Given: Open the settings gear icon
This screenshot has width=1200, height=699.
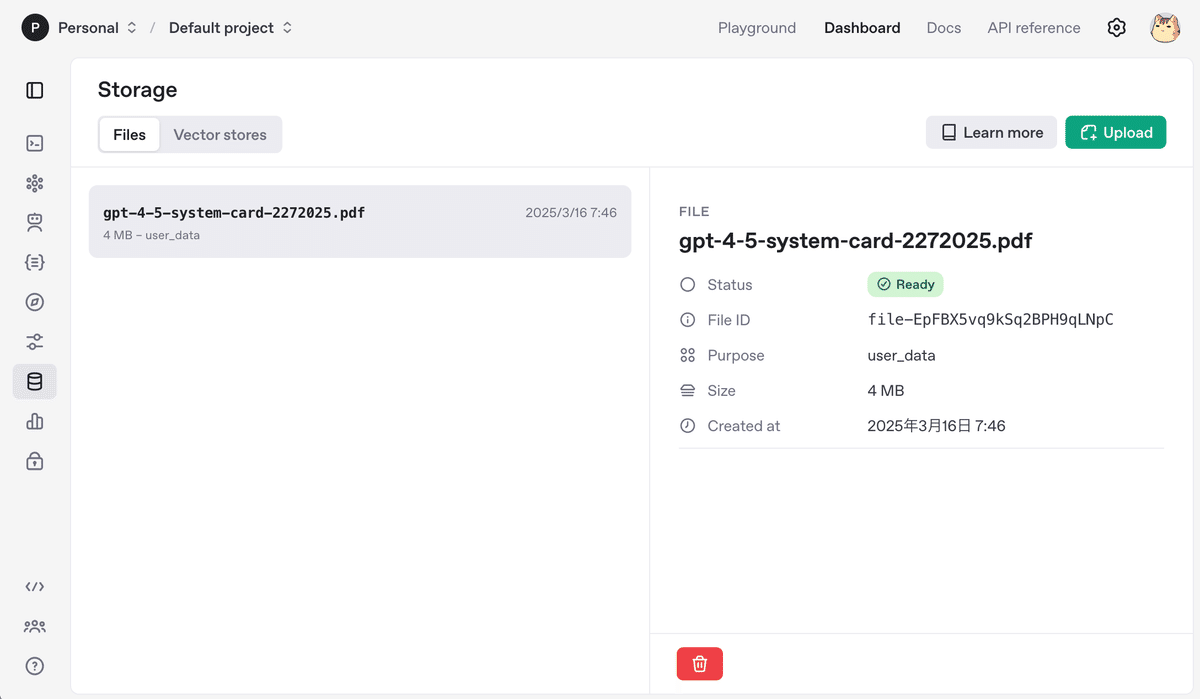Looking at the screenshot, I should [x=1116, y=27].
